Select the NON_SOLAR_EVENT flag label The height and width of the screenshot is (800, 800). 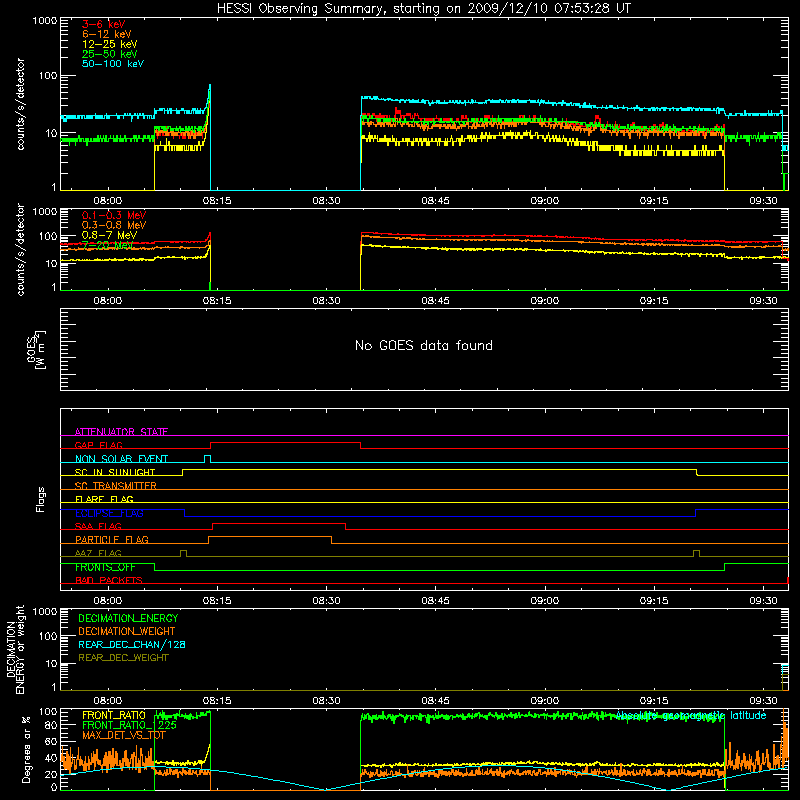[x=121, y=459]
